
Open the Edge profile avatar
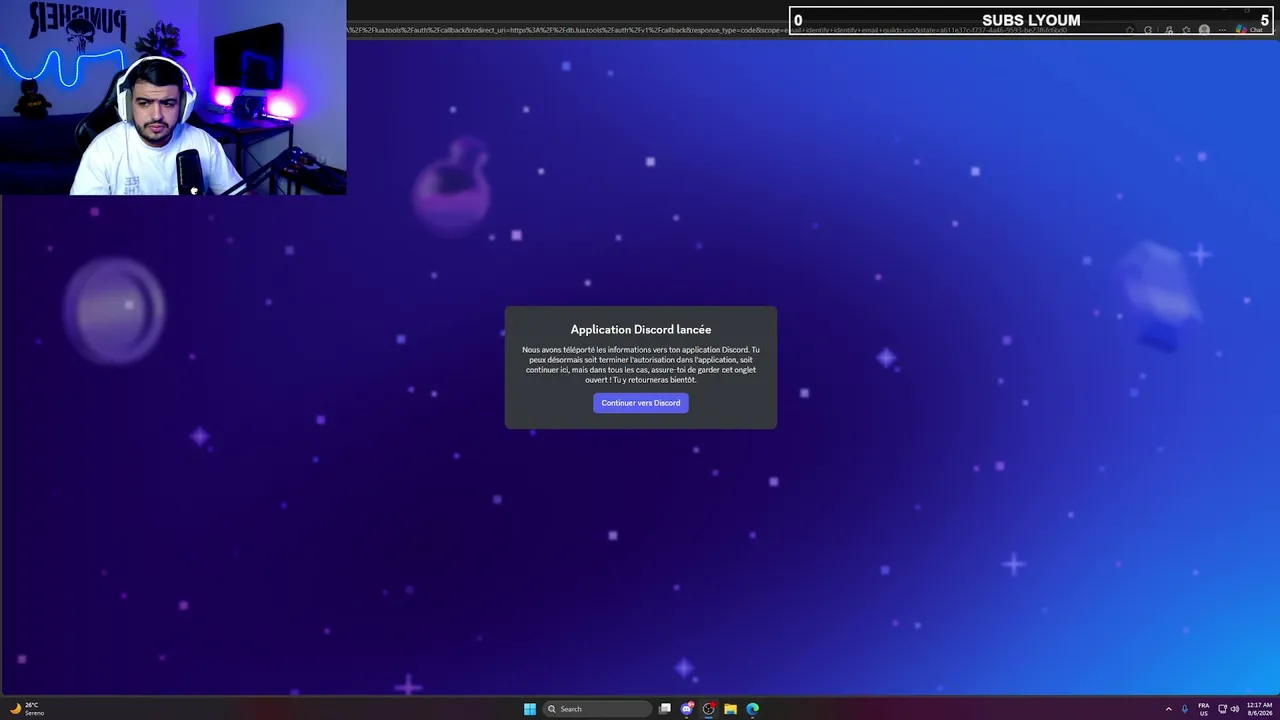[x=1204, y=30]
